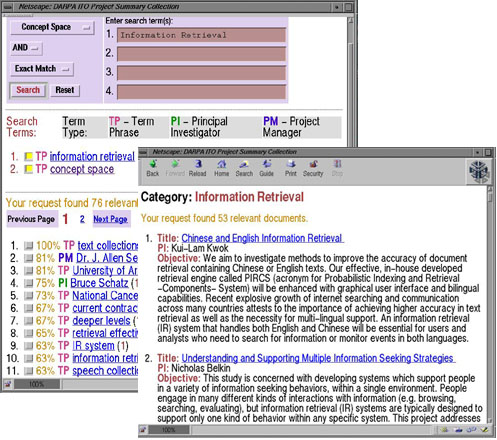Click 'Your request found 53 relevant documents' text

click(224, 218)
